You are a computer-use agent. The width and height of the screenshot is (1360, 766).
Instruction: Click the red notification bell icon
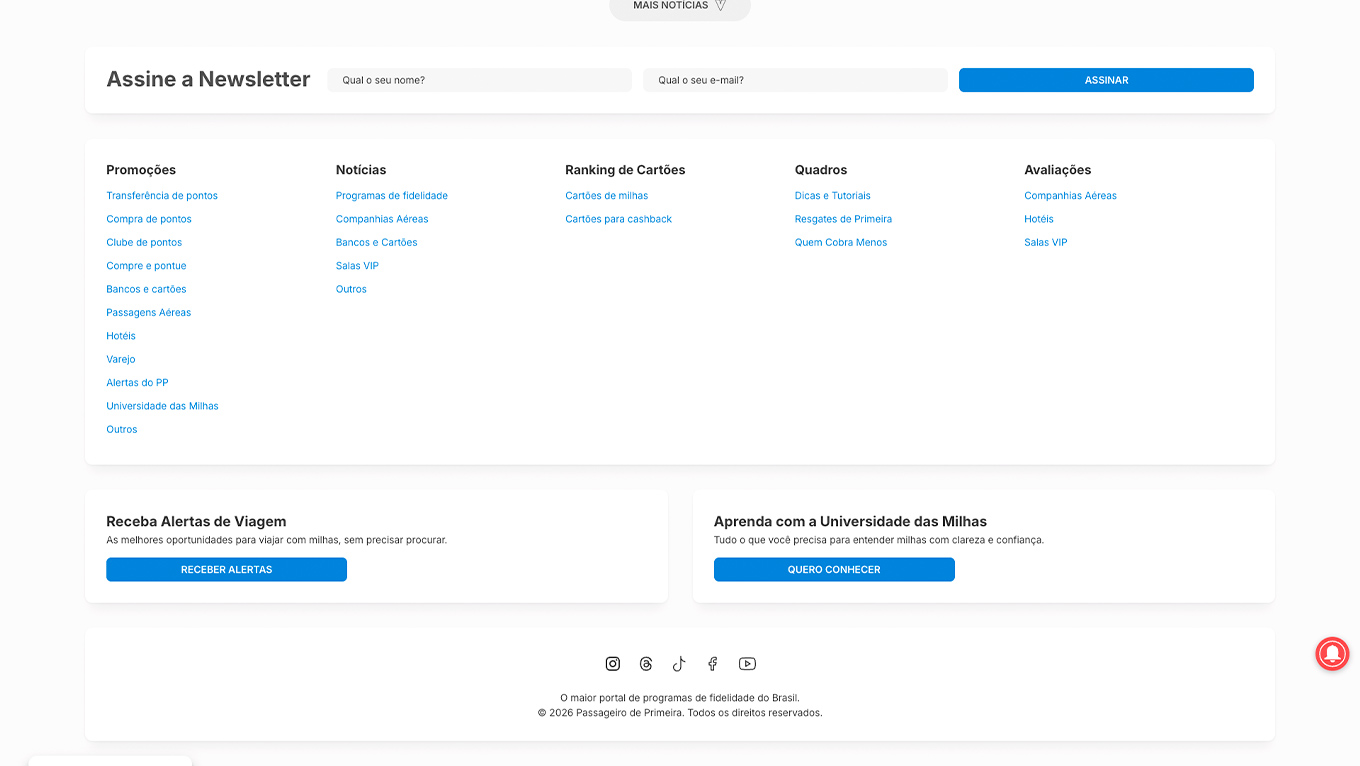[1332, 653]
